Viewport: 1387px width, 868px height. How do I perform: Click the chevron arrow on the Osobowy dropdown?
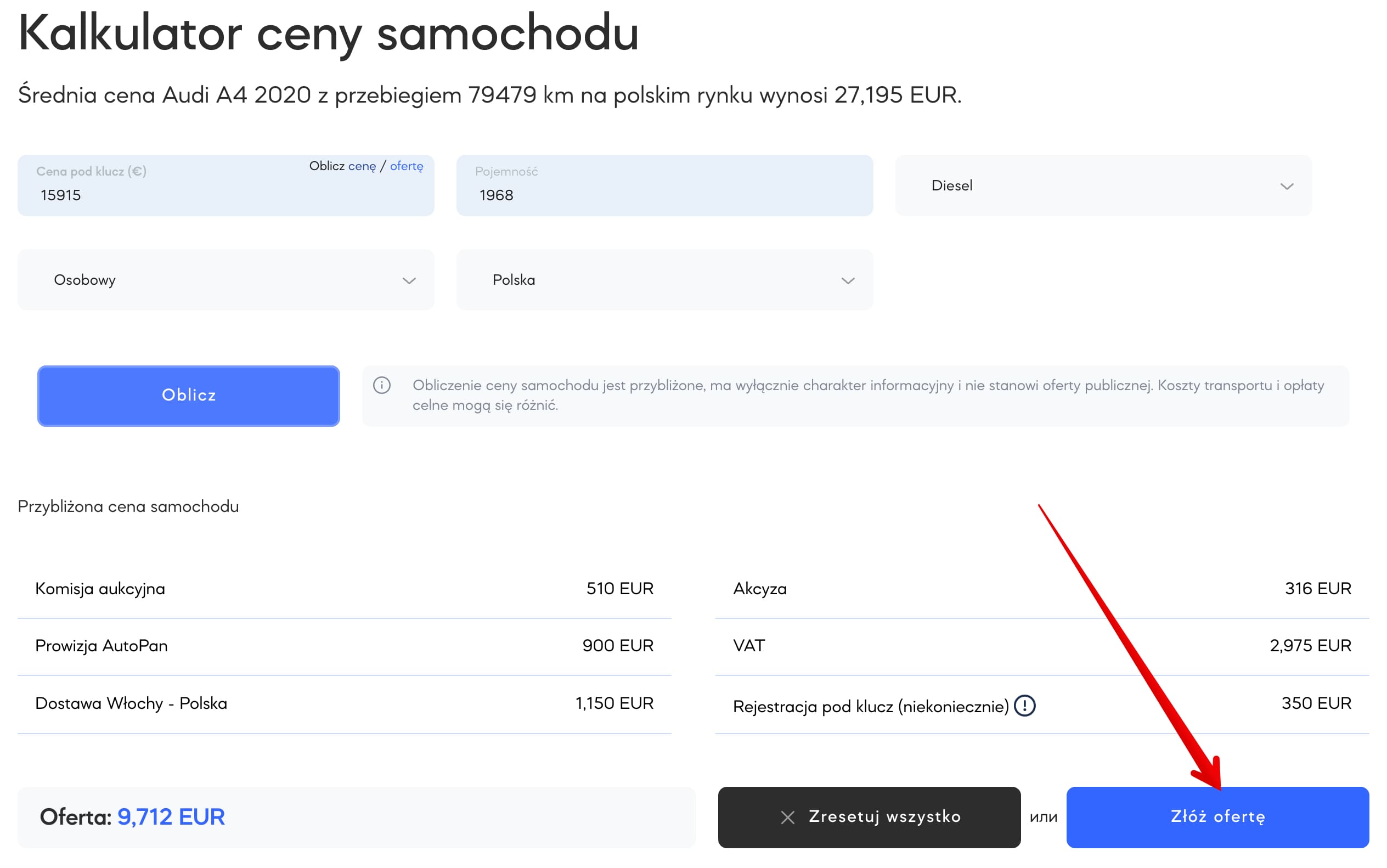tap(409, 281)
